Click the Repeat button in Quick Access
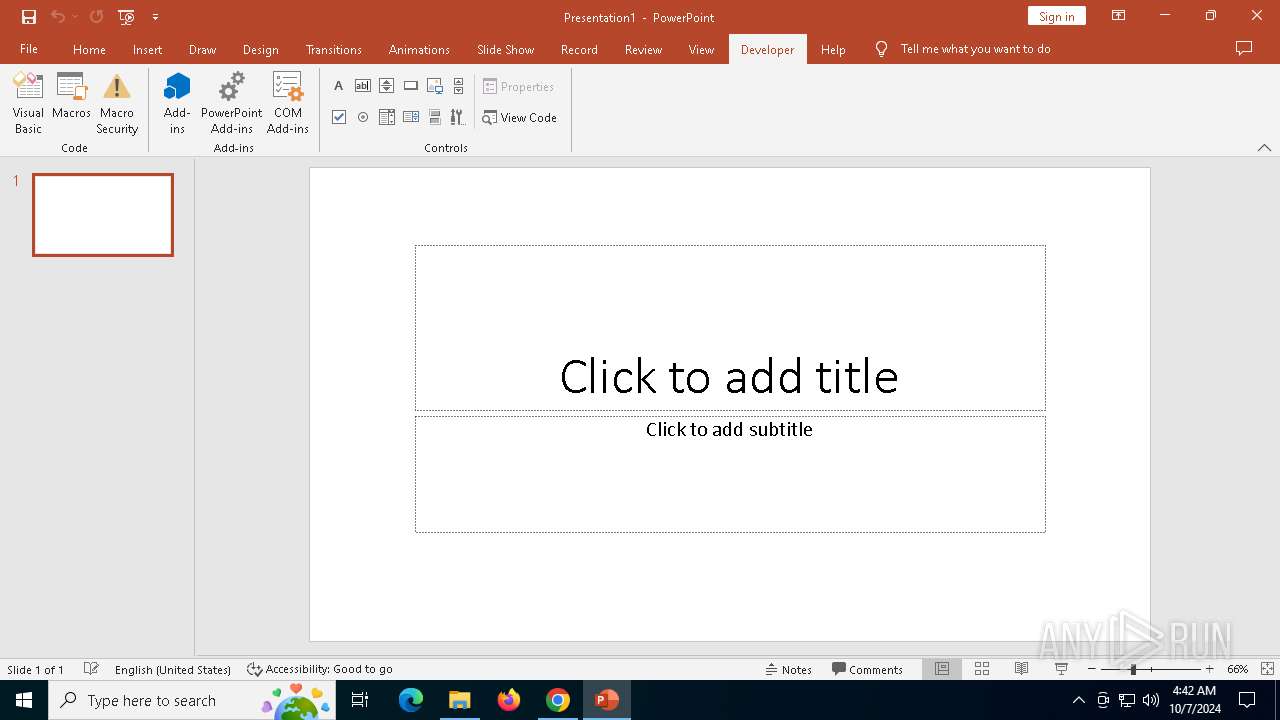Screen dimensions: 1280x720 (96, 17)
